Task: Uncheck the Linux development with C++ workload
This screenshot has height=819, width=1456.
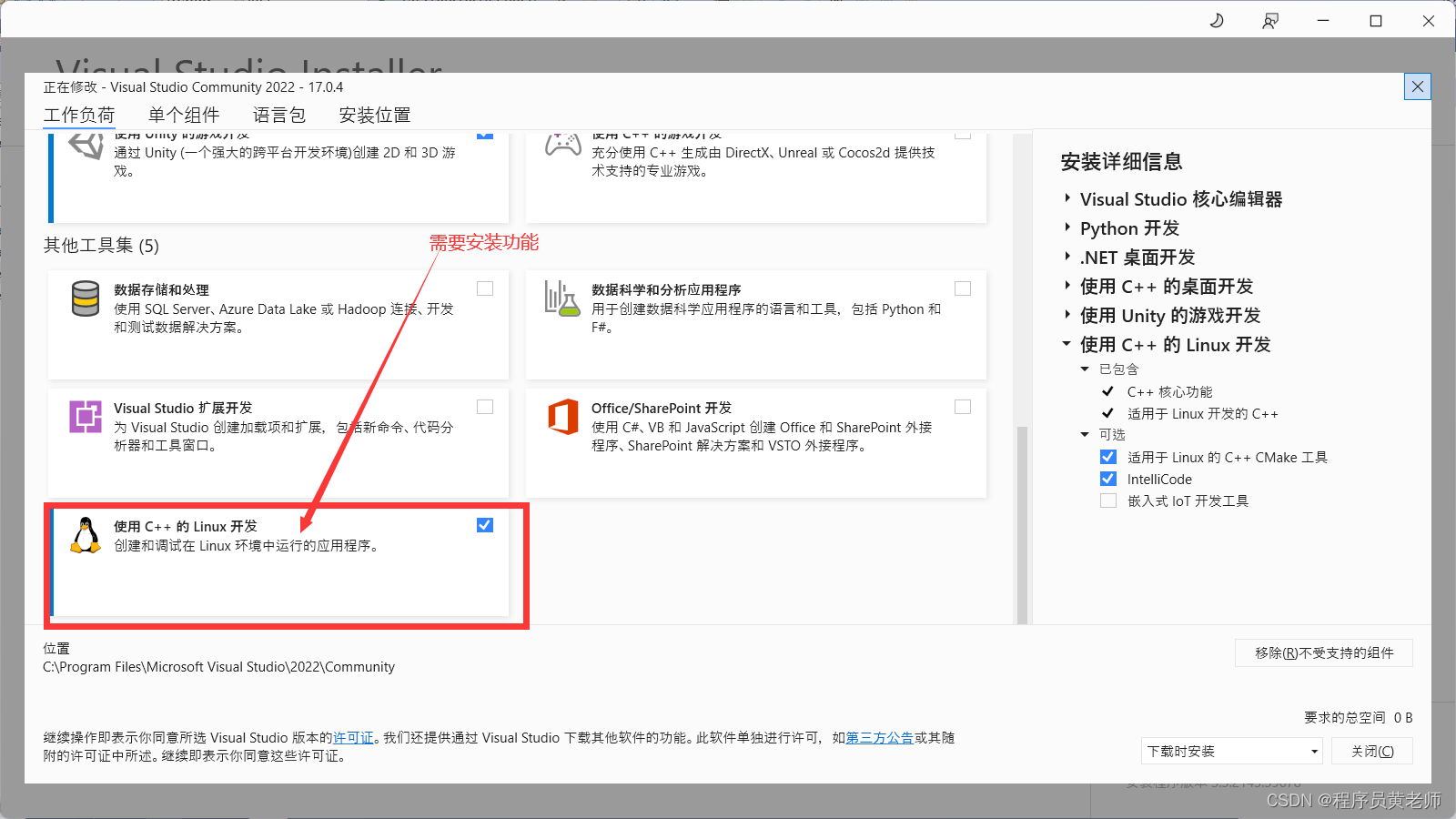Action: [485, 525]
